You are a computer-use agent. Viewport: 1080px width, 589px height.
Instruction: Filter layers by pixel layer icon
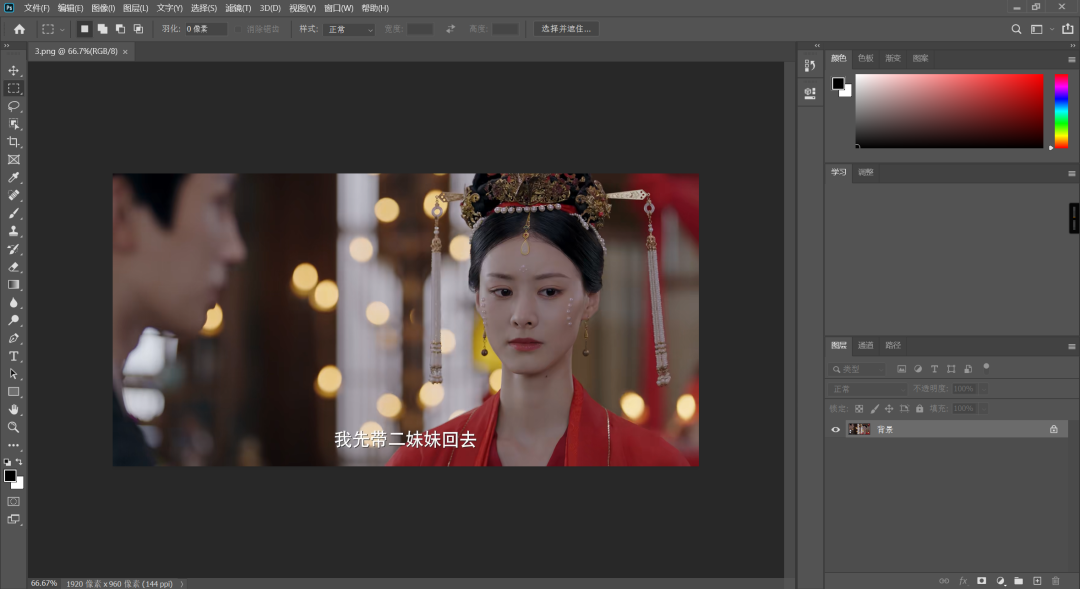click(x=901, y=369)
